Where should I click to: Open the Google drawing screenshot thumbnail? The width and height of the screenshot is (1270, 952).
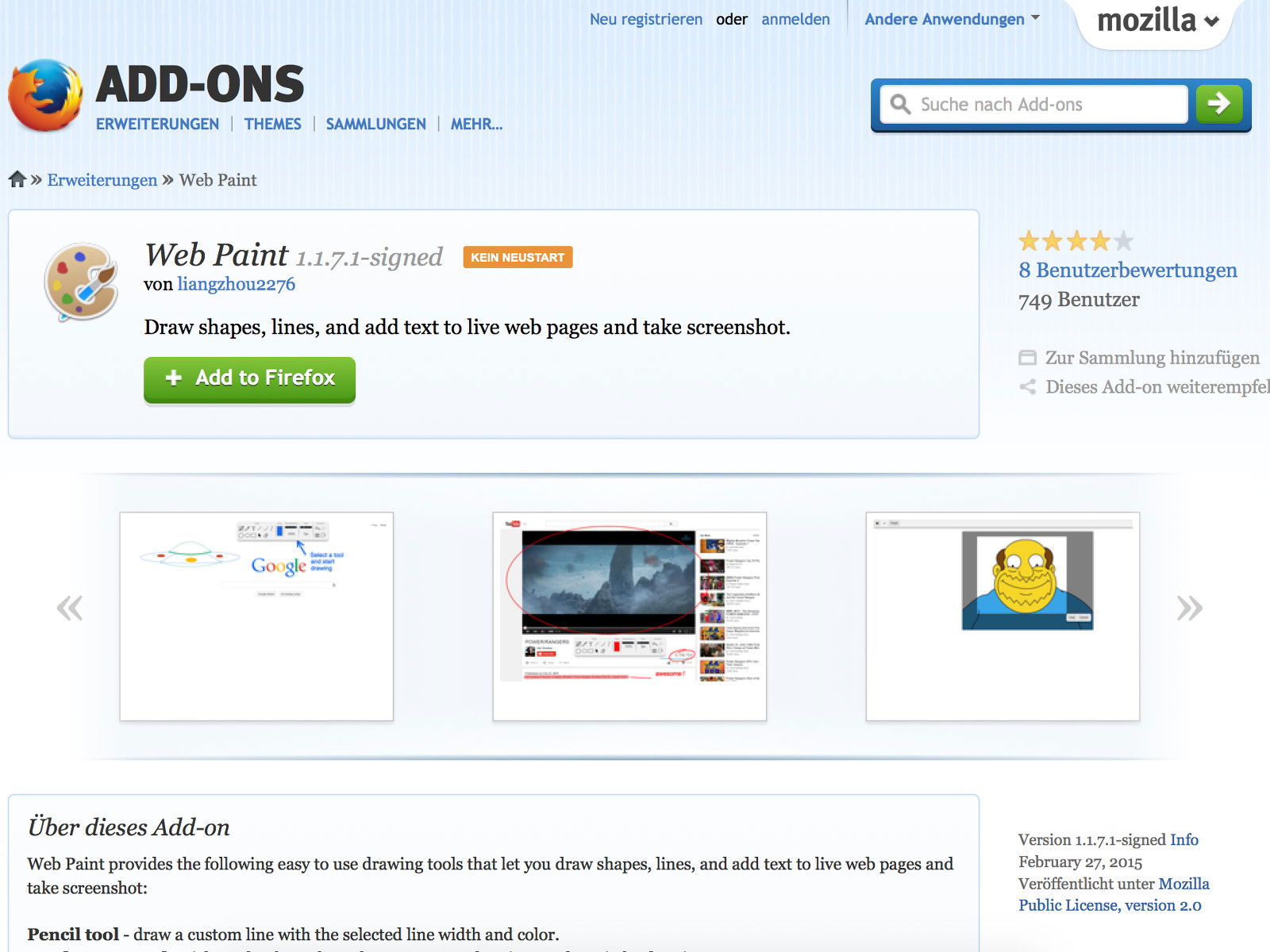pos(256,616)
